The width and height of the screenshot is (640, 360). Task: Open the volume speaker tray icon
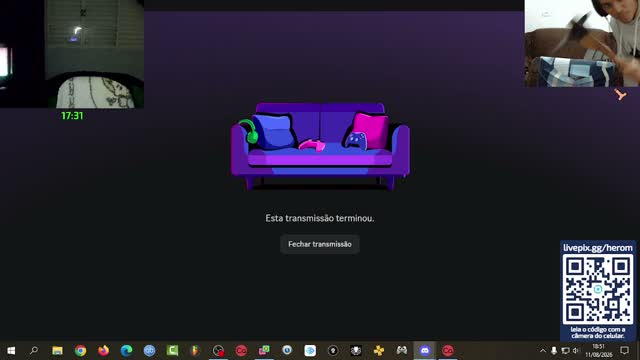coord(576,351)
